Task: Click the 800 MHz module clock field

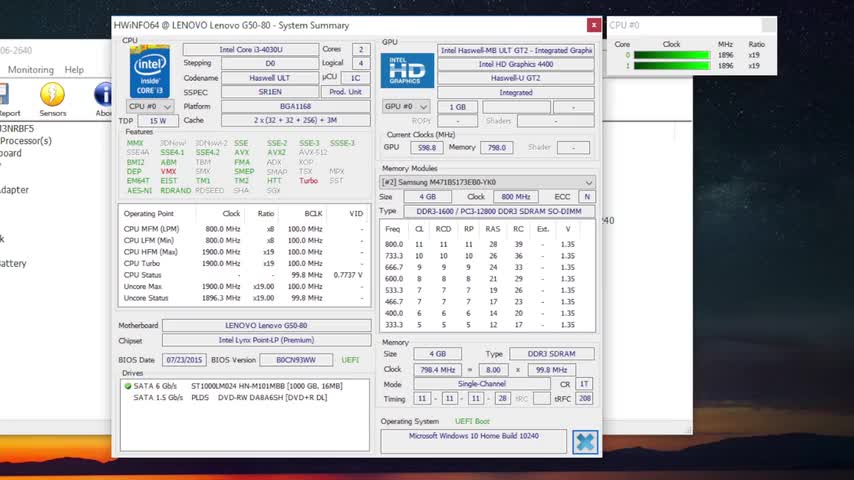Action: pos(515,197)
